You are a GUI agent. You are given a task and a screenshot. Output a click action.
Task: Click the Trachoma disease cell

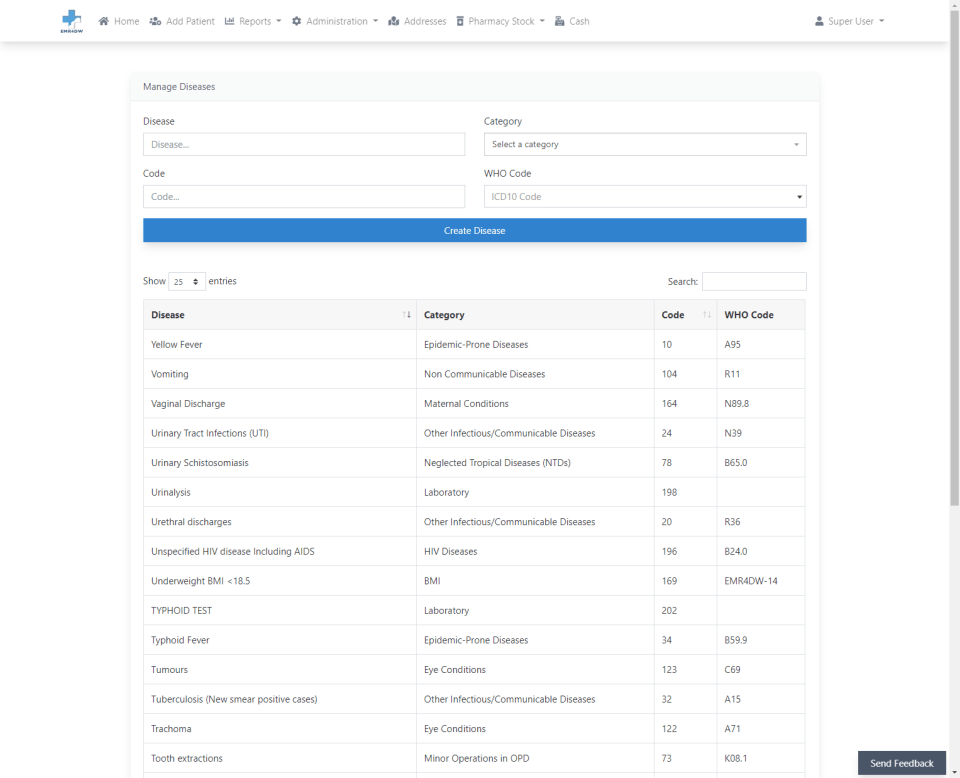point(280,728)
